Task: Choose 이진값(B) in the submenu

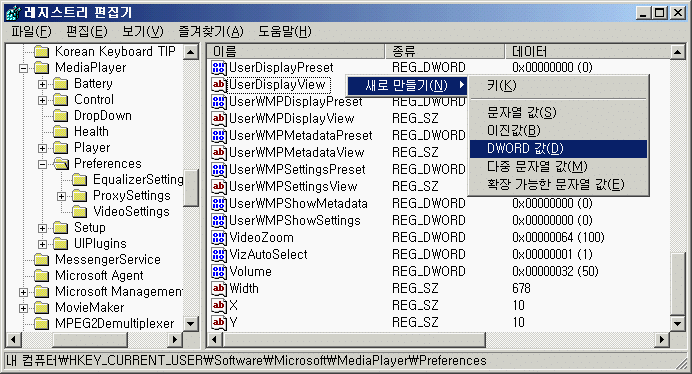Action: point(558,131)
